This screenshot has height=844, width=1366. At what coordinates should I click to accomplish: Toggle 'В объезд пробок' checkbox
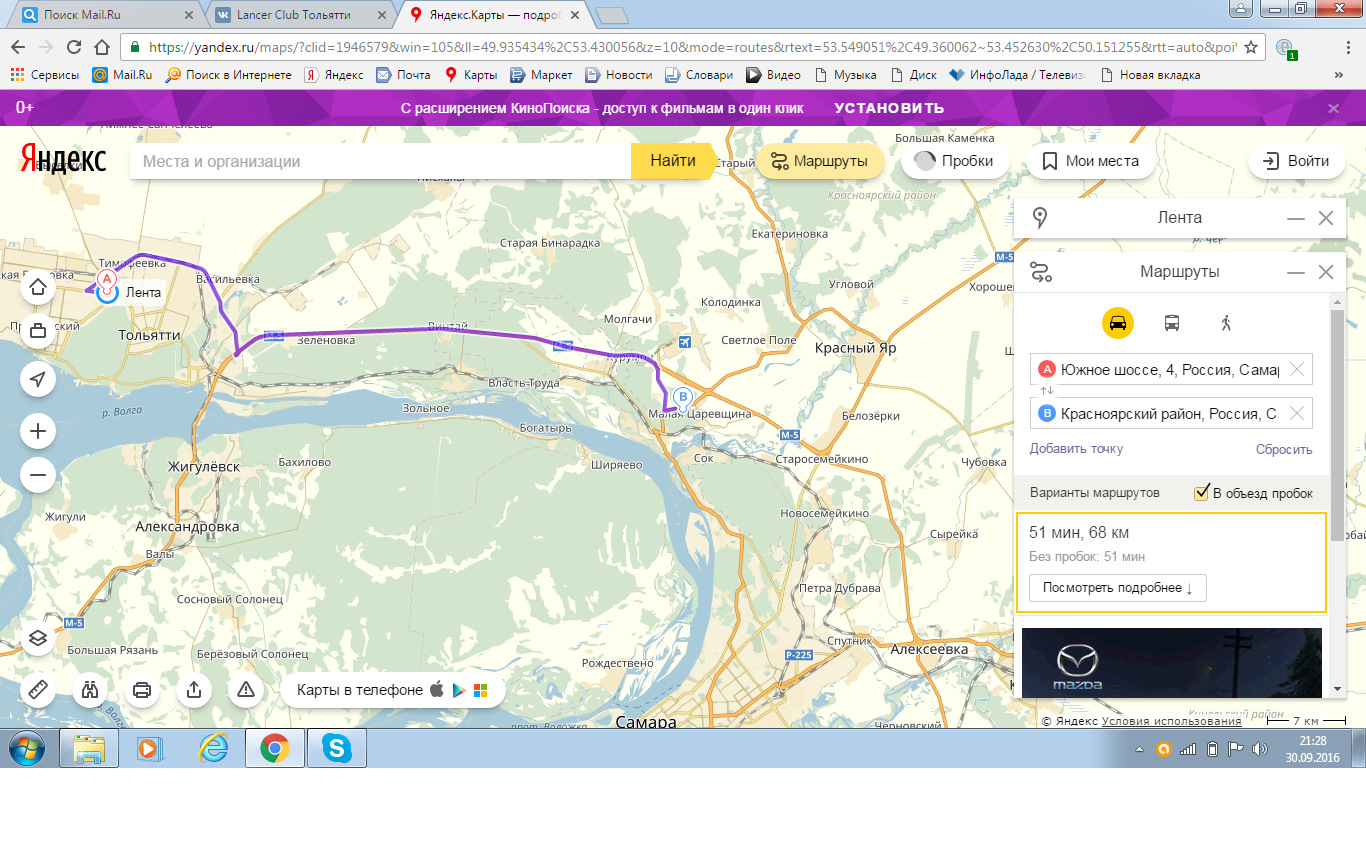1202,492
